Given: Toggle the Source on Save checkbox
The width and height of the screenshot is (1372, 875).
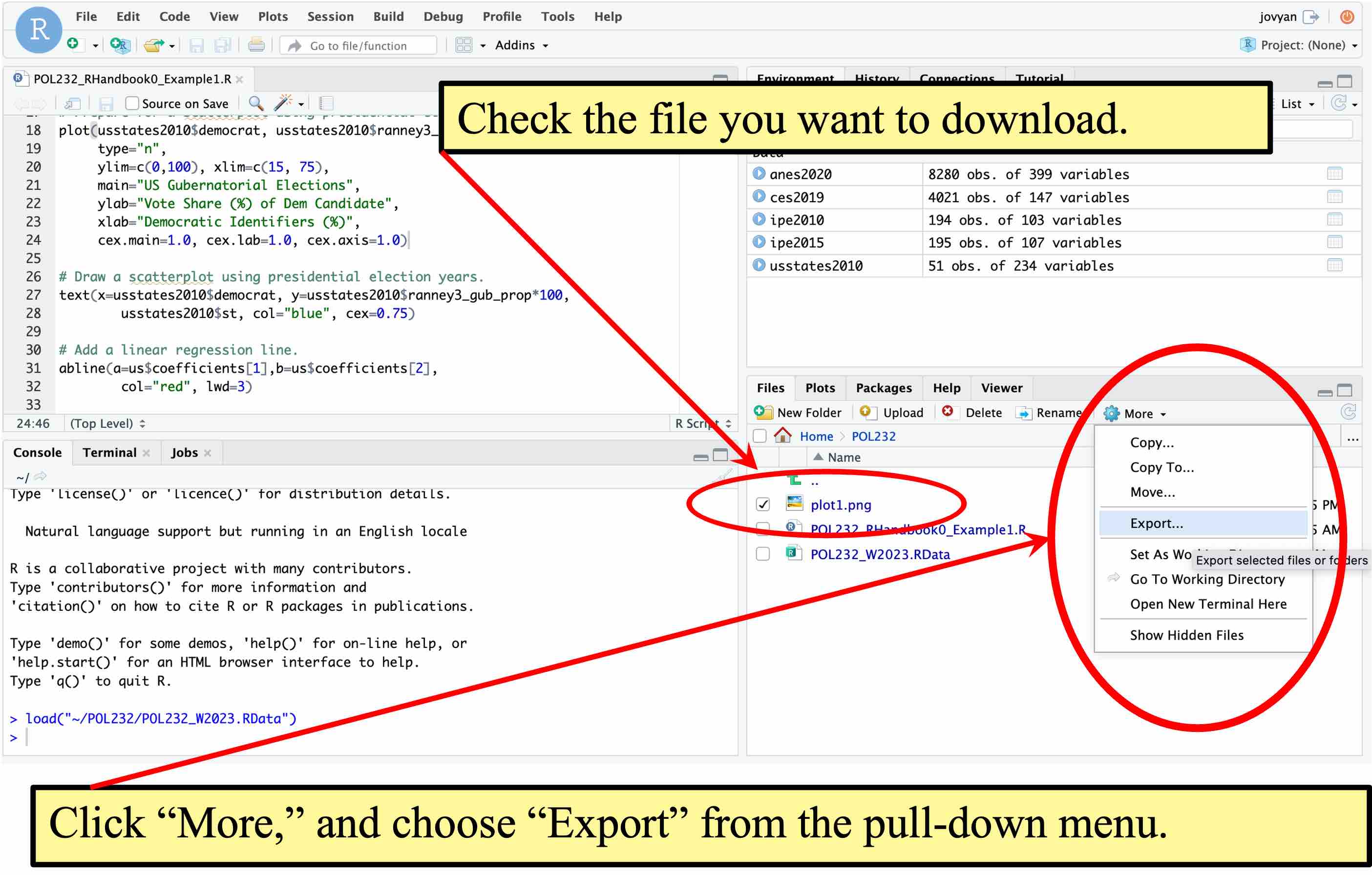Looking at the screenshot, I should pos(131,103).
